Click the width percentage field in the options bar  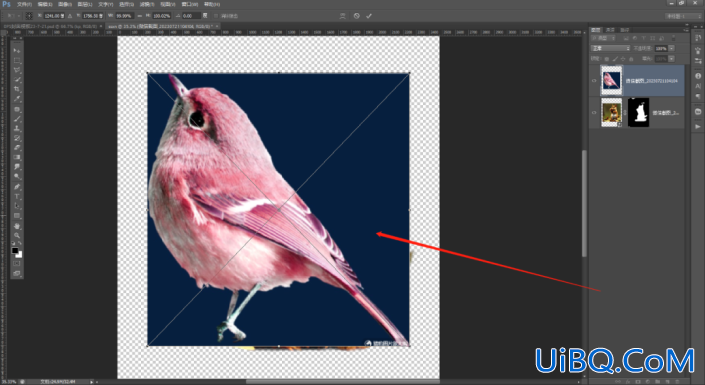click(124, 16)
